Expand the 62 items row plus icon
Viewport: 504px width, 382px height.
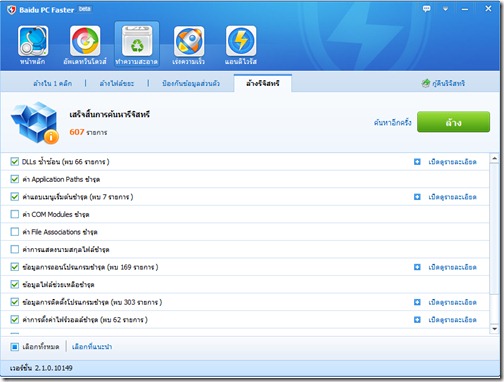pos(417,320)
